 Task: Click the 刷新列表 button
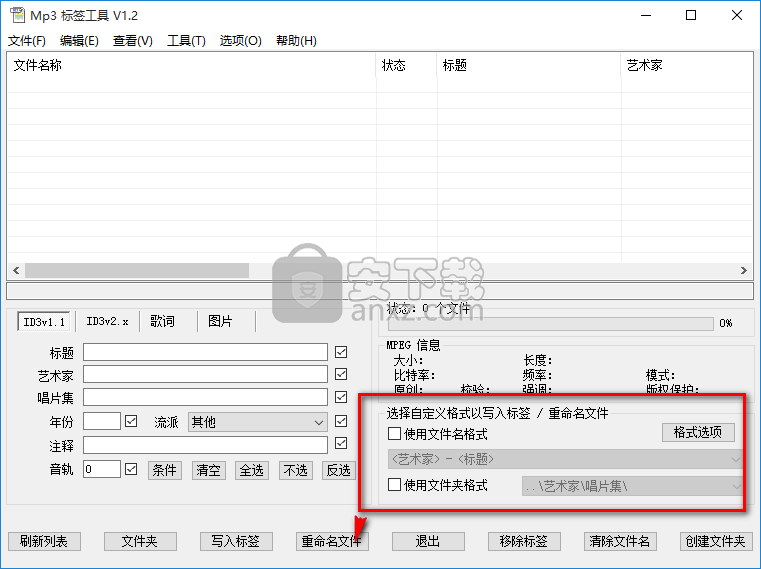pyautogui.click(x=44, y=541)
